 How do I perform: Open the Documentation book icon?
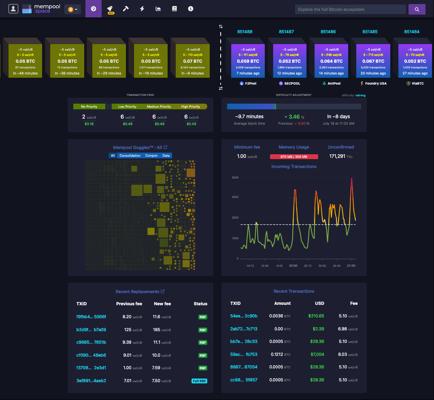pyautogui.click(x=174, y=9)
